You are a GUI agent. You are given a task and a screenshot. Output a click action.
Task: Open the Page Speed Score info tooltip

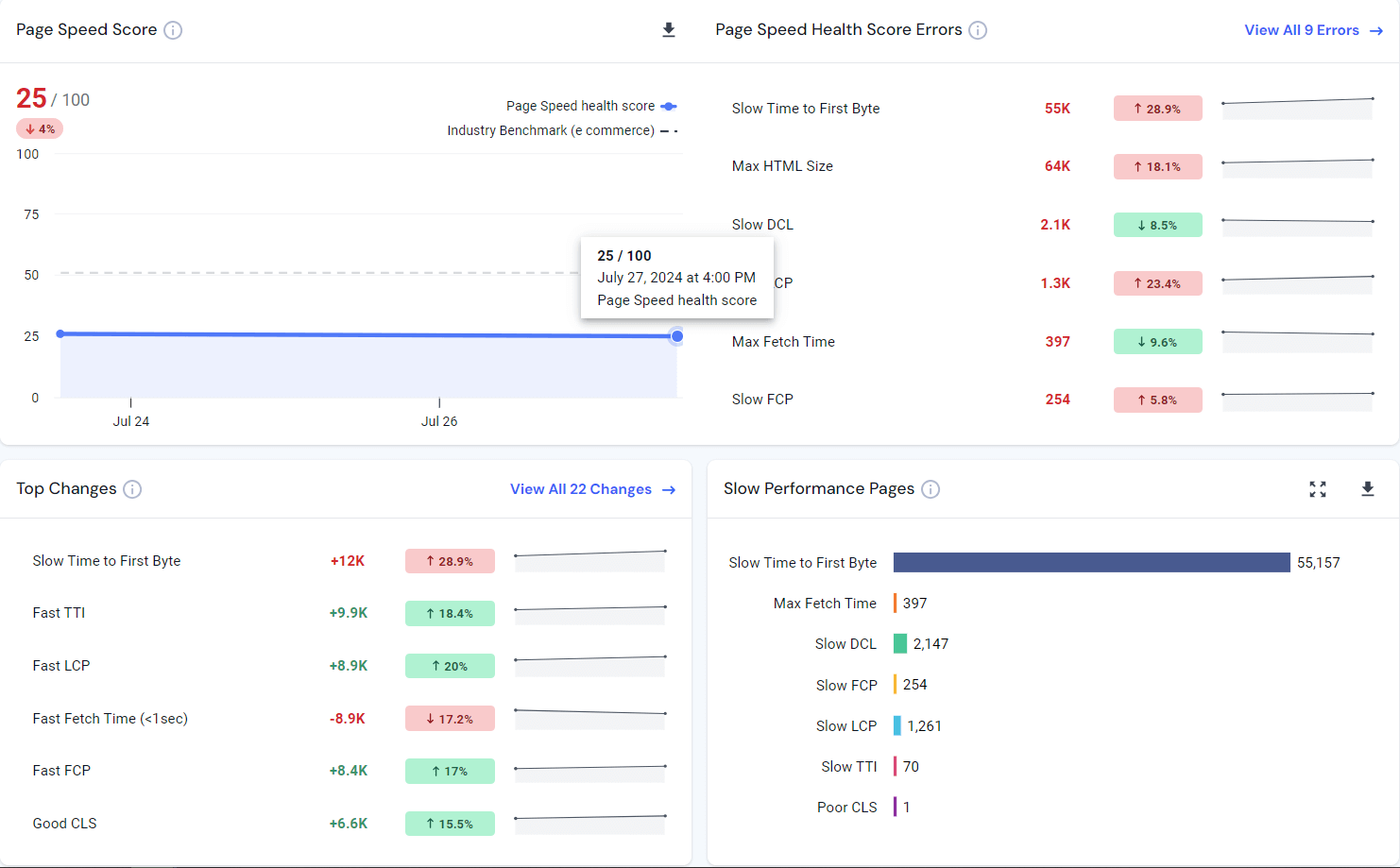pyautogui.click(x=173, y=29)
